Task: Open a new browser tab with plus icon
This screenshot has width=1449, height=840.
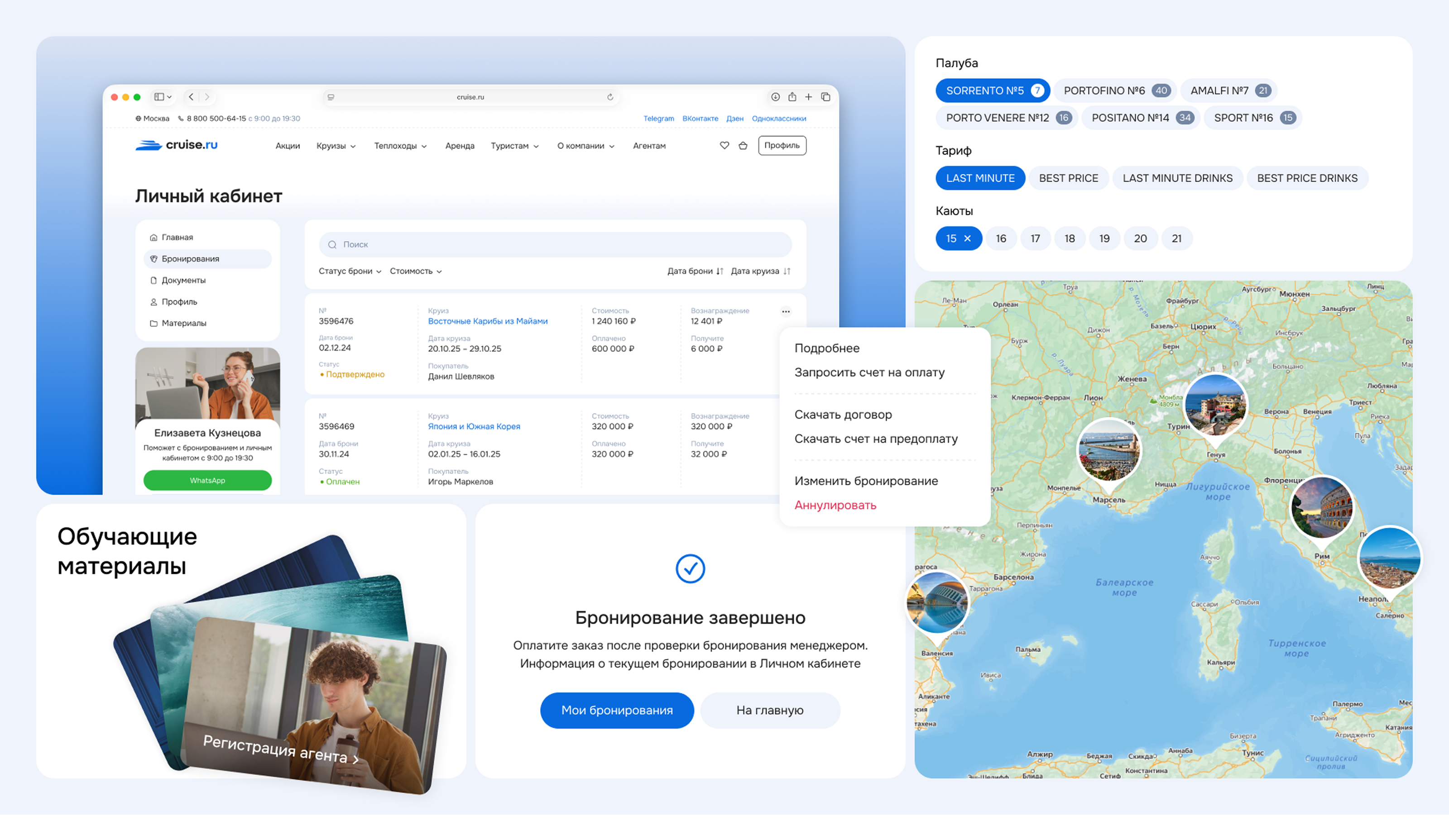Action: click(808, 97)
